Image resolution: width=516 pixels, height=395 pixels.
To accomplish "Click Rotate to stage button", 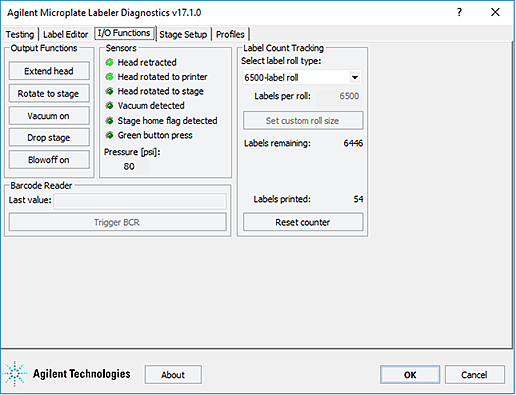I will (49, 94).
